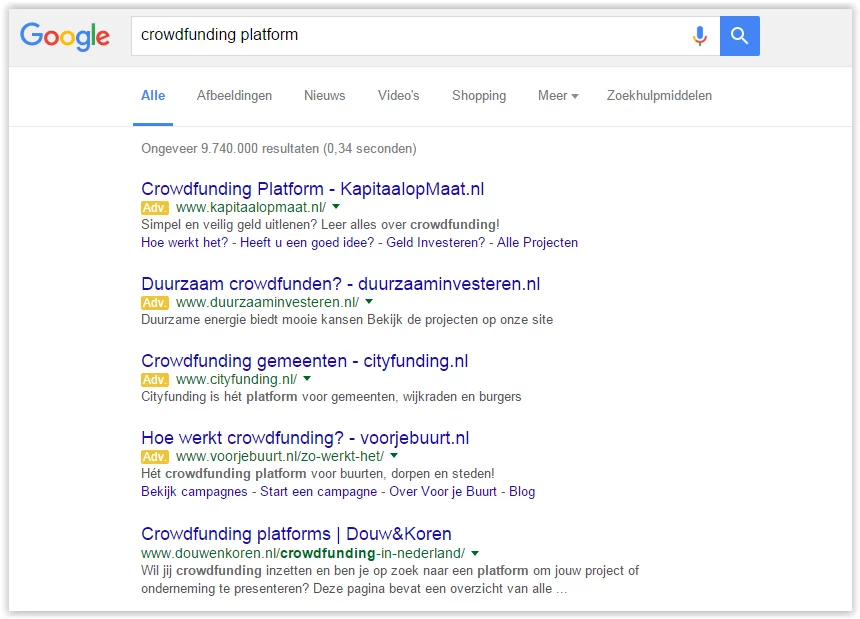Open Crowdfunding platforms Douw&Koren result
This screenshot has width=860, height=619.
pyautogui.click(x=296, y=533)
